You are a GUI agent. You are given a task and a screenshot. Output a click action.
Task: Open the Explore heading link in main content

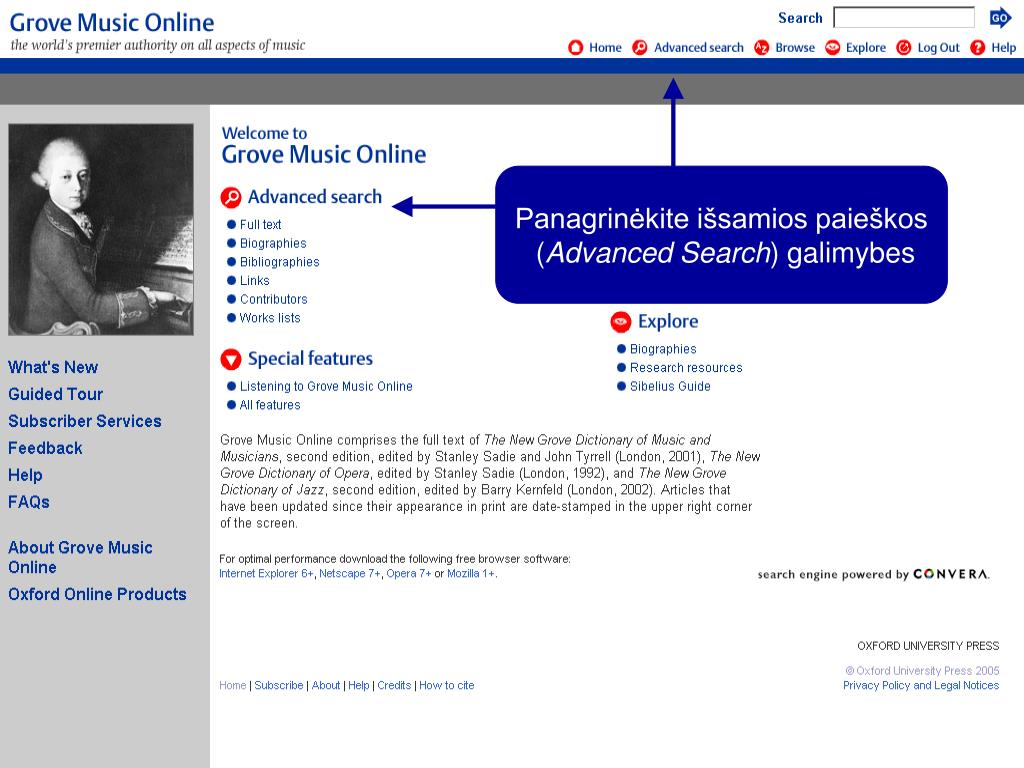click(x=668, y=321)
